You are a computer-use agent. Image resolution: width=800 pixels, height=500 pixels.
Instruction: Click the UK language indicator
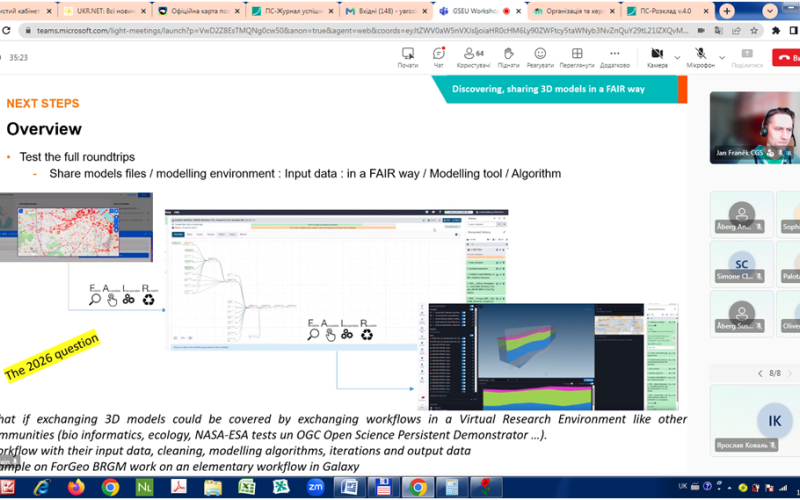coord(683,486)
